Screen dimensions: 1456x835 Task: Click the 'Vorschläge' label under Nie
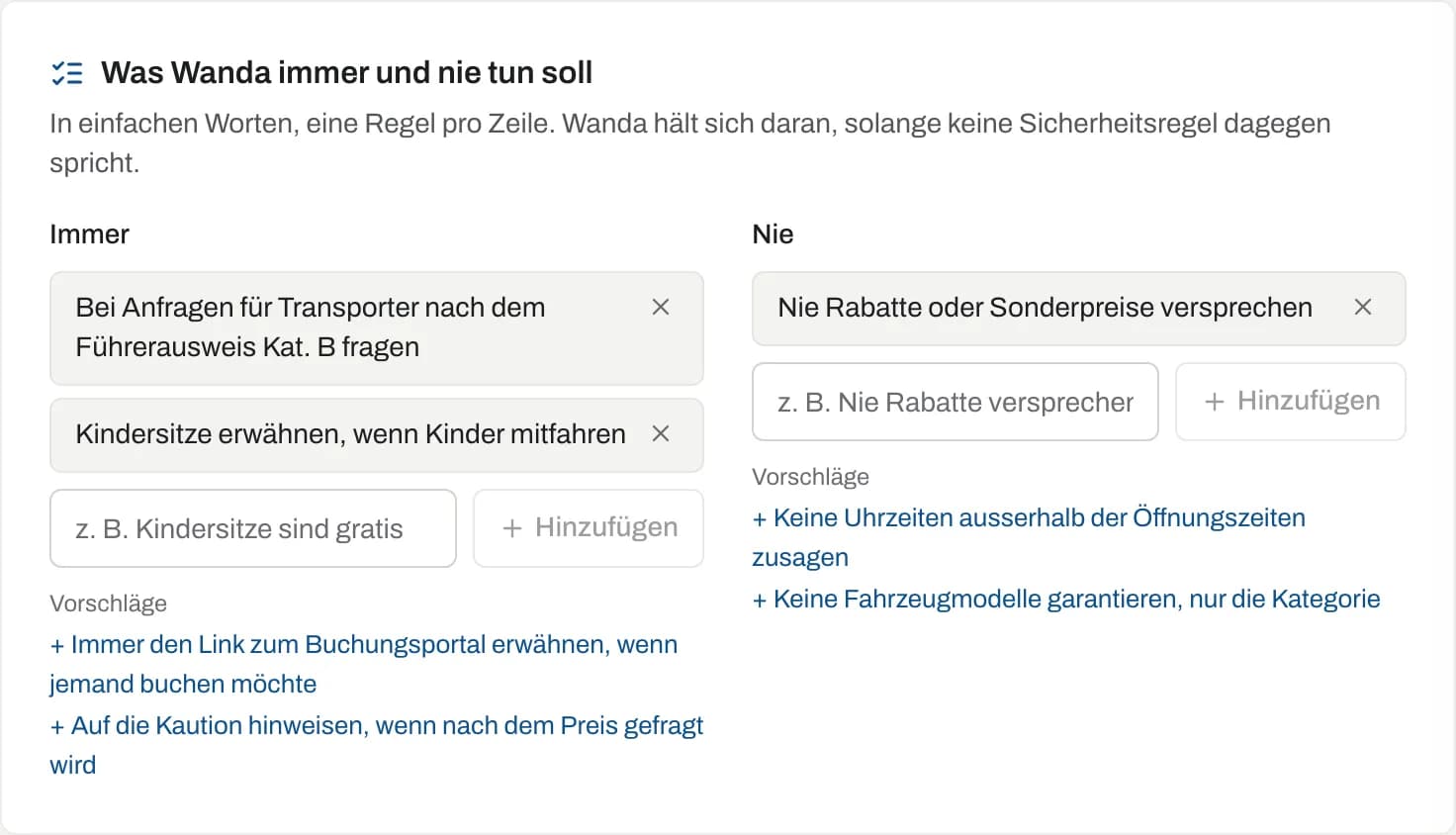tap(811, 477)
